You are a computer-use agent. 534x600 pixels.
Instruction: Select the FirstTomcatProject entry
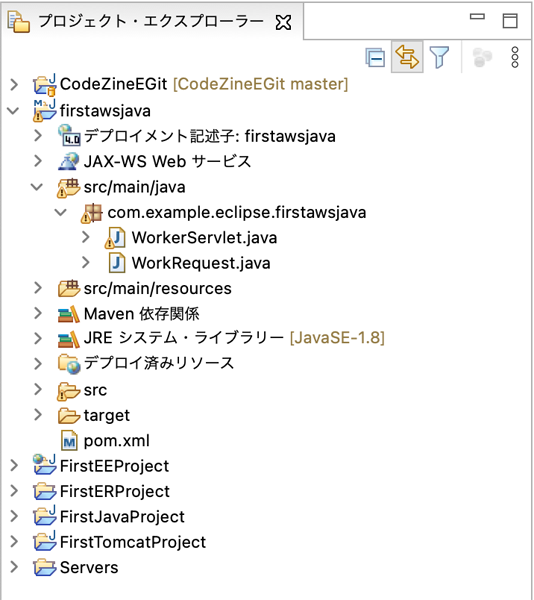click(133, 542)
